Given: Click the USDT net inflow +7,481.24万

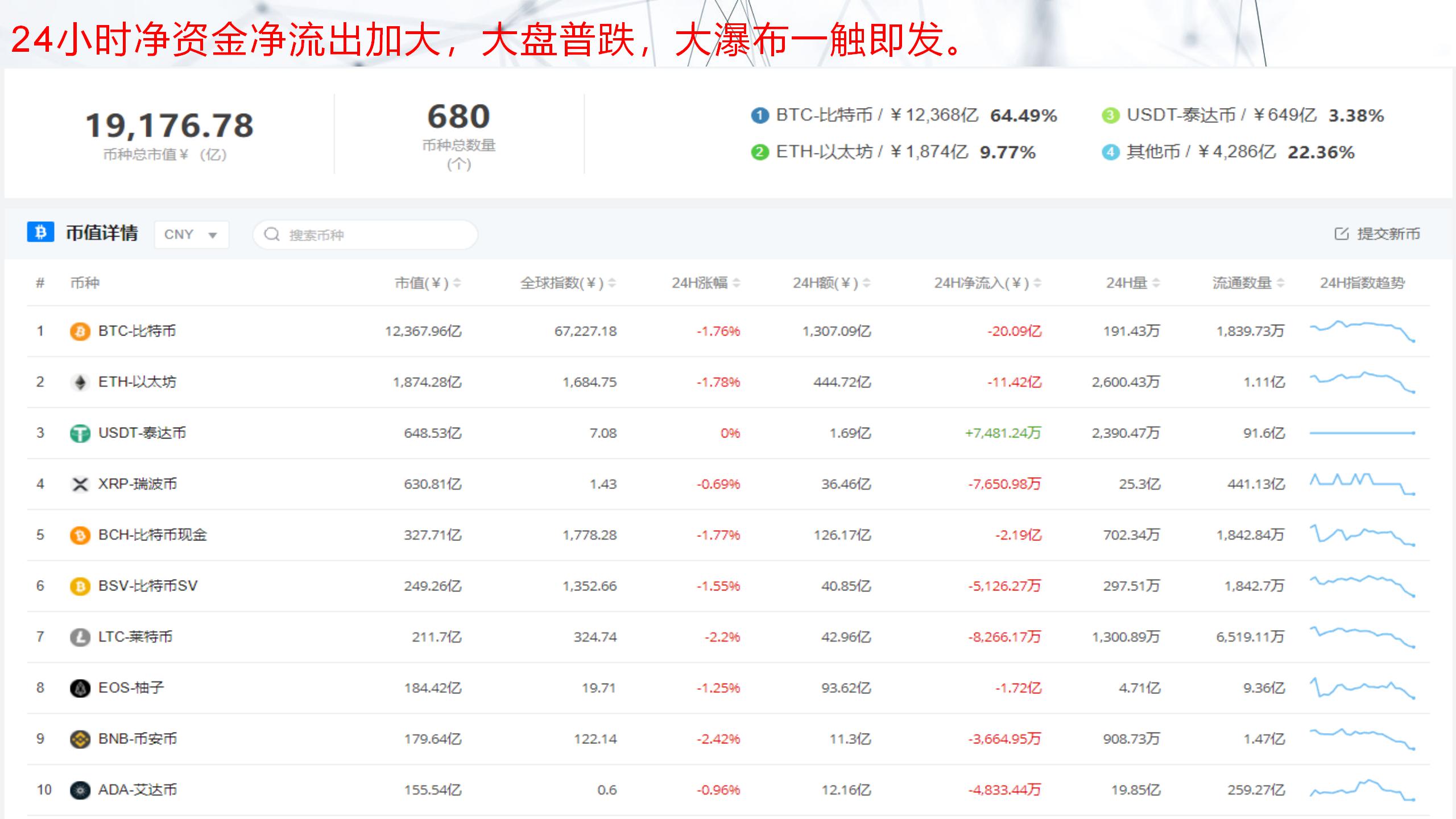Looking at the screenshot, I should pos(1003,433).
